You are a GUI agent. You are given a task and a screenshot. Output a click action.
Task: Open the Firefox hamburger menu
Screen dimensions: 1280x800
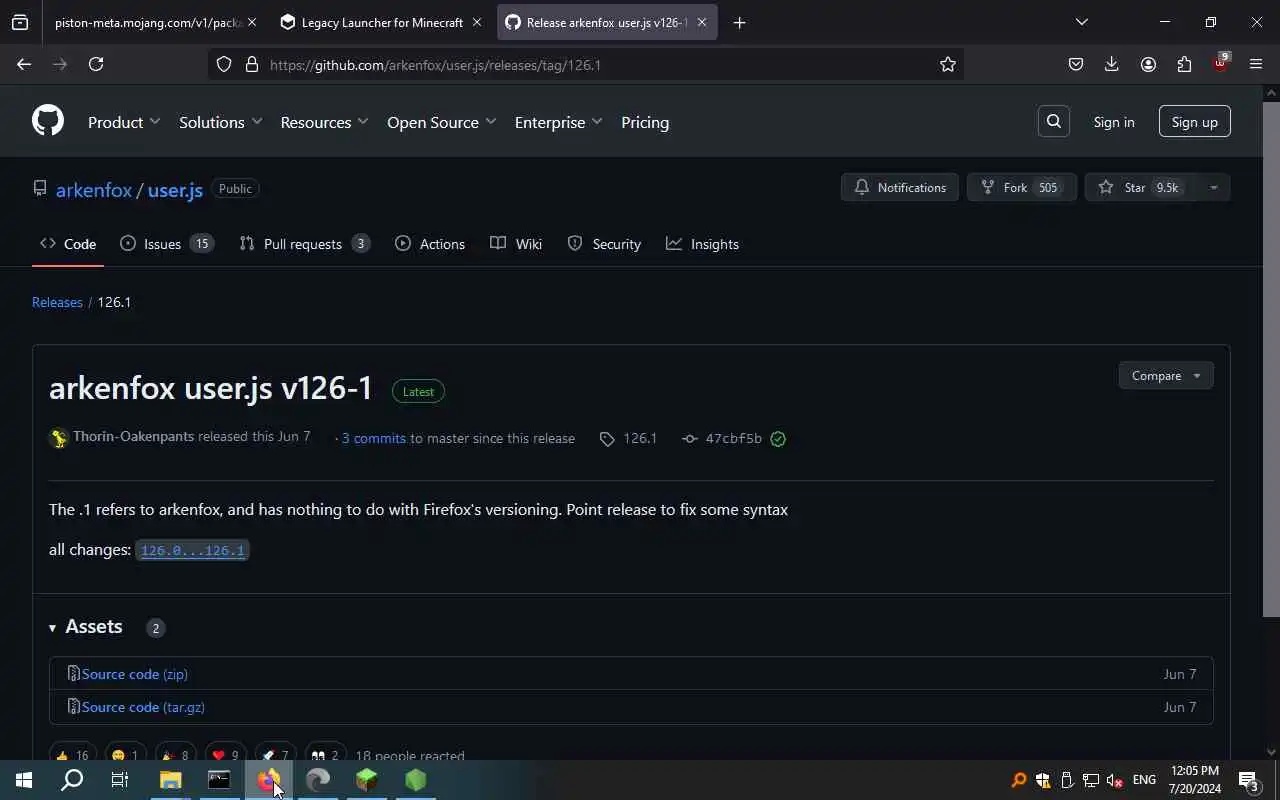[1256, 64]
